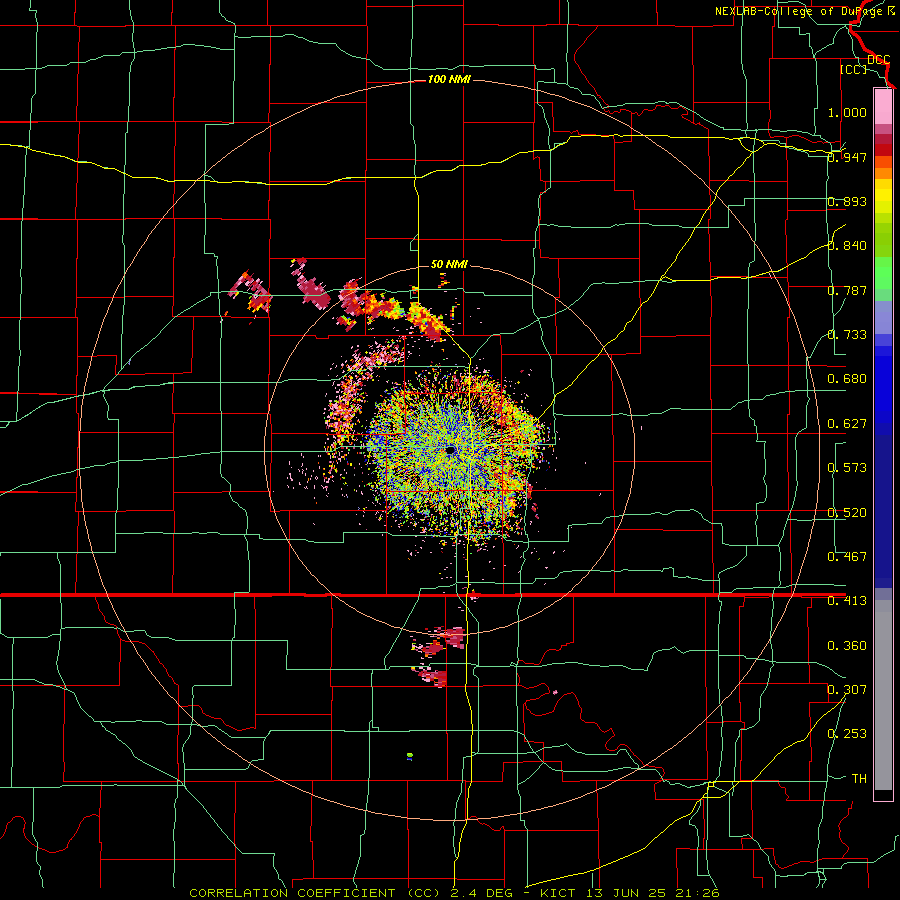Select the 0.680 scale value
900x900 pixels.
pyautogui.click(x=847, y=379)
